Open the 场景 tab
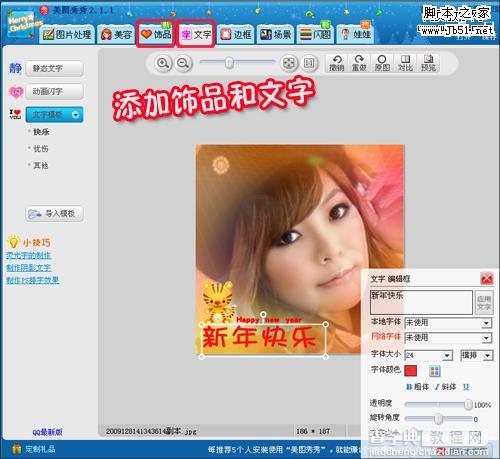Image resolution: width=500 pixels, height=459 pixels. (275, 34)
